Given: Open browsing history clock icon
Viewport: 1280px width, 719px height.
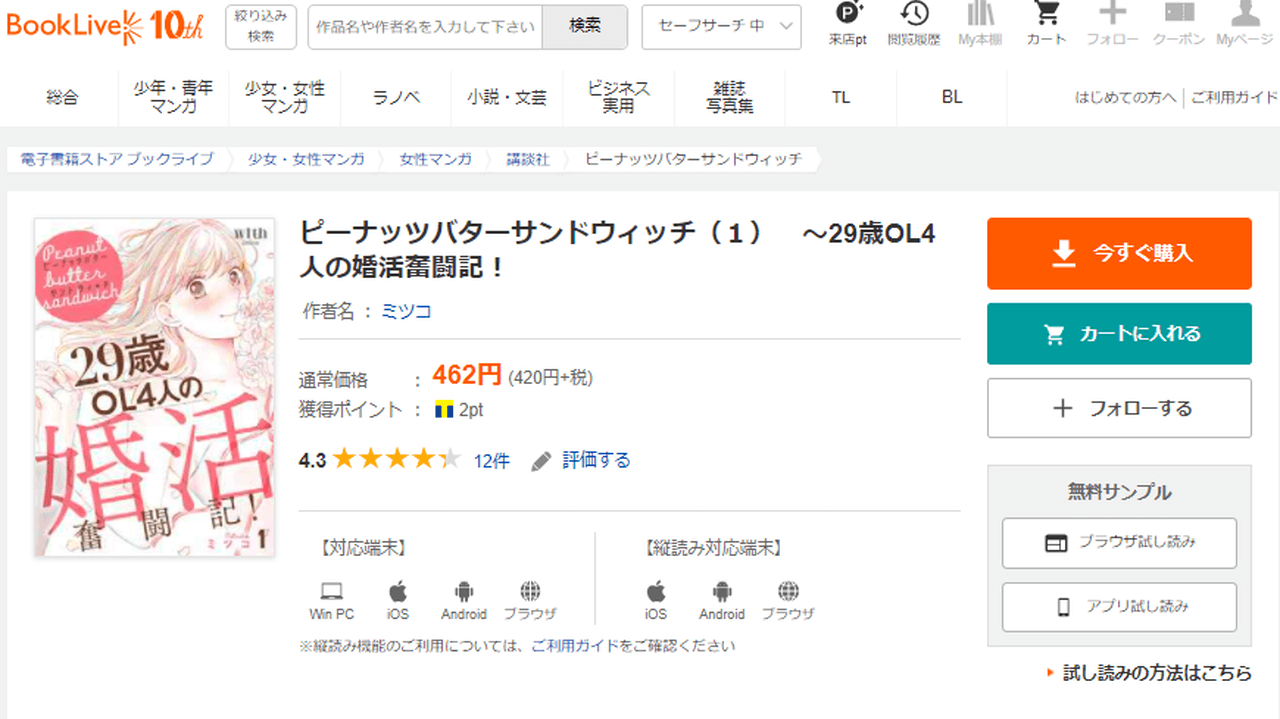Looking at the screenshot, I should pyautogui.click(x=914, y=22).
